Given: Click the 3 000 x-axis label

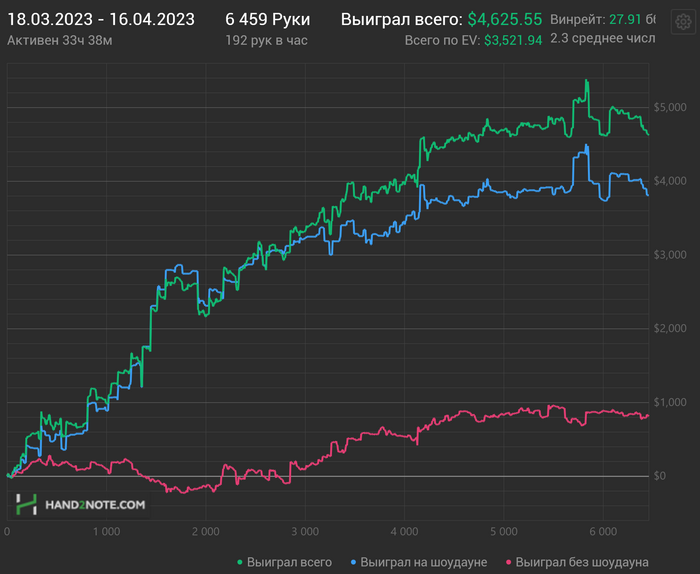Looking at the screenshot, I should pyautogui.click(x=305, y=532).
